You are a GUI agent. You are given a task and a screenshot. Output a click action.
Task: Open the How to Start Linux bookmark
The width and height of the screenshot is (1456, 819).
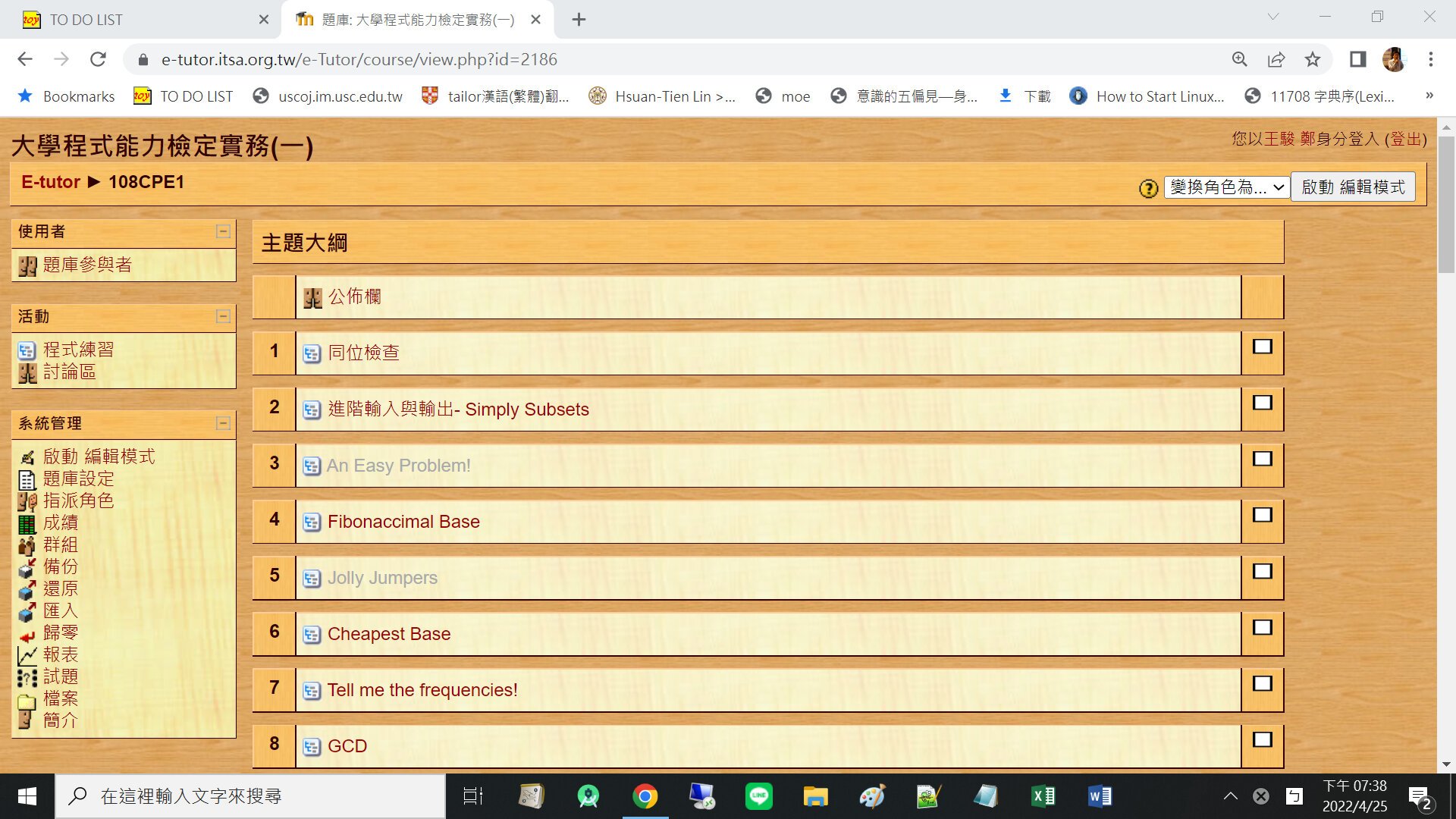tap(1147, 96)
